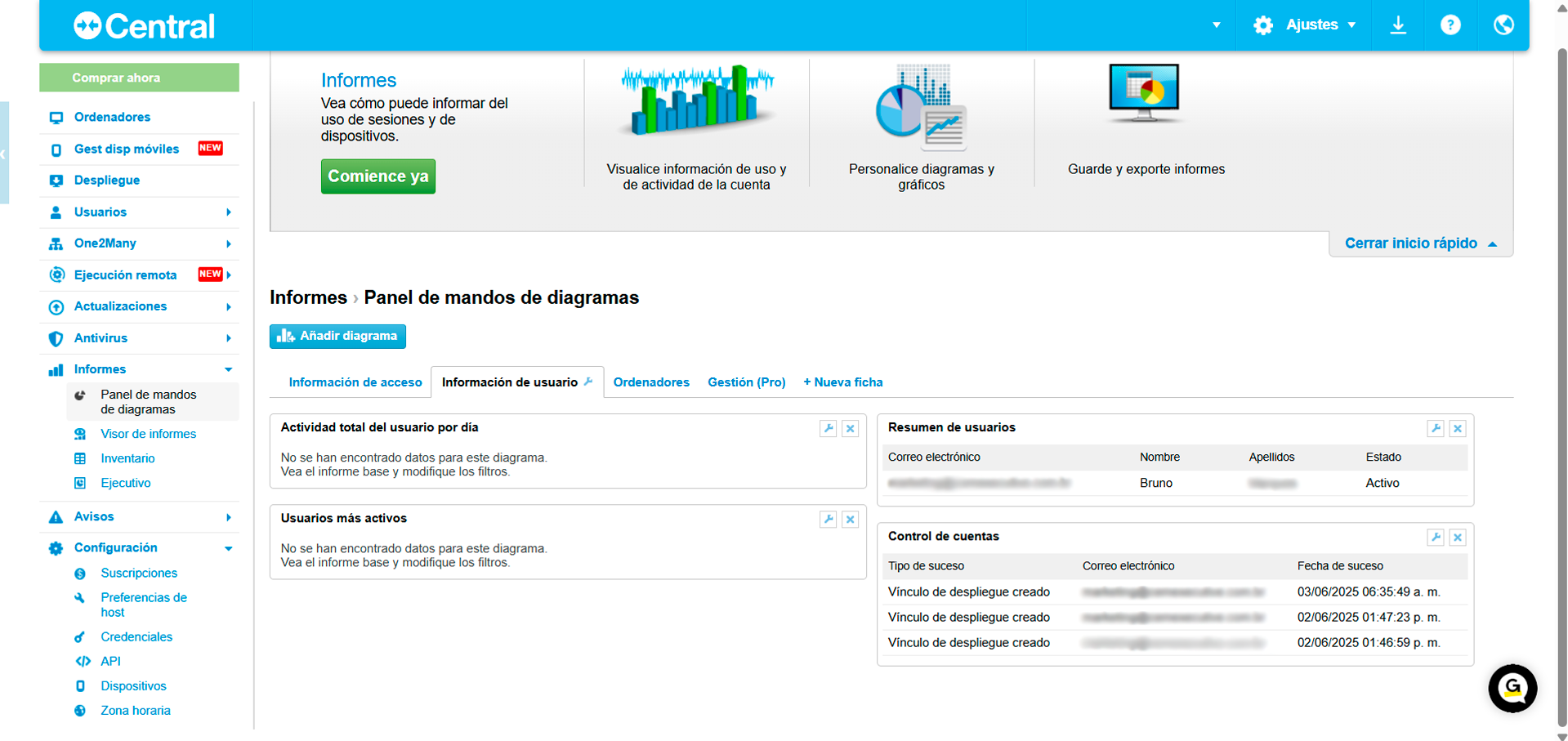Collapse the Informes sidebar section
The image size is (1568, 741).
click(x=229, y=369)
